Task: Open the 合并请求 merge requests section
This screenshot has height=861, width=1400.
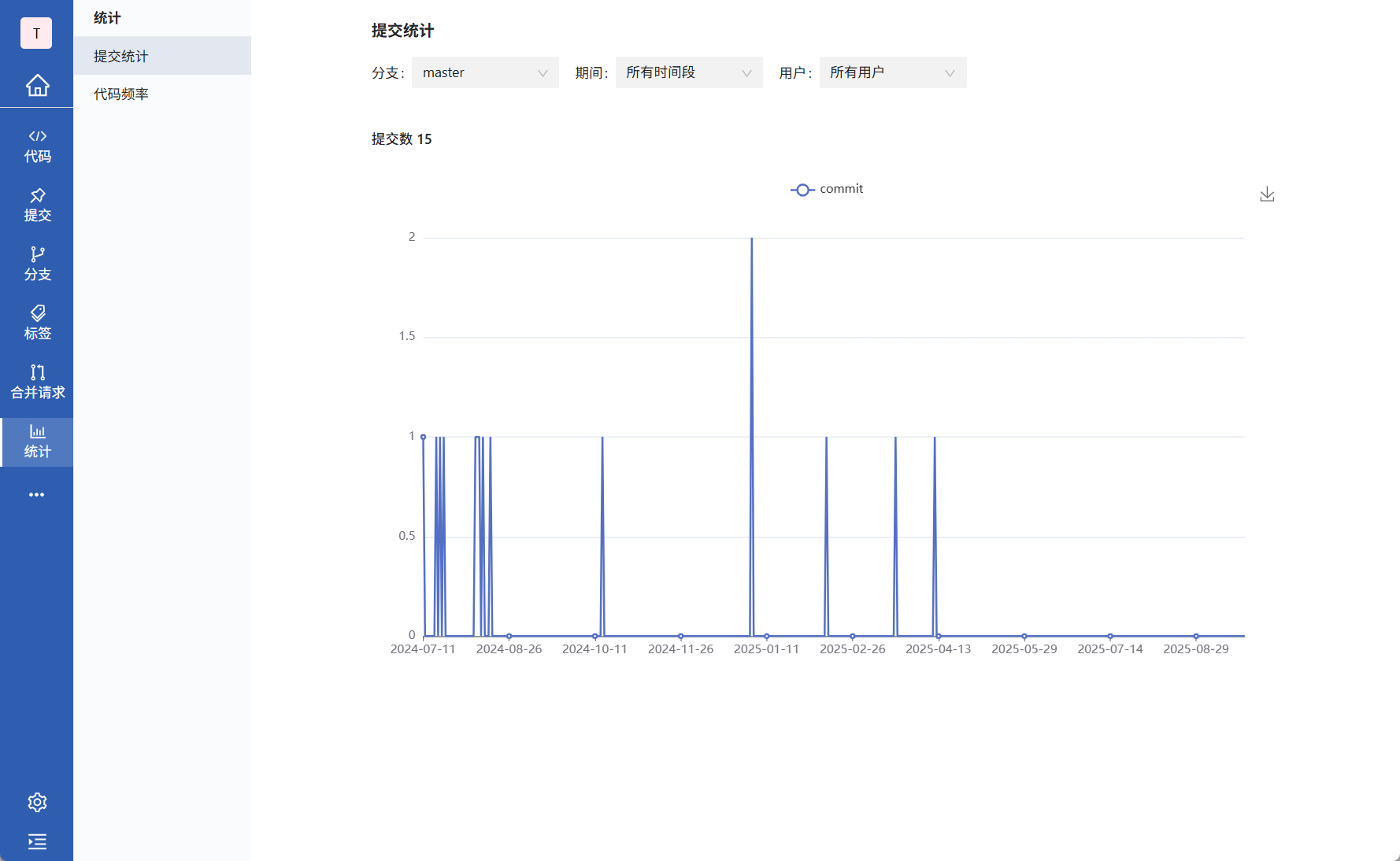Action: [x=37, y=382]
